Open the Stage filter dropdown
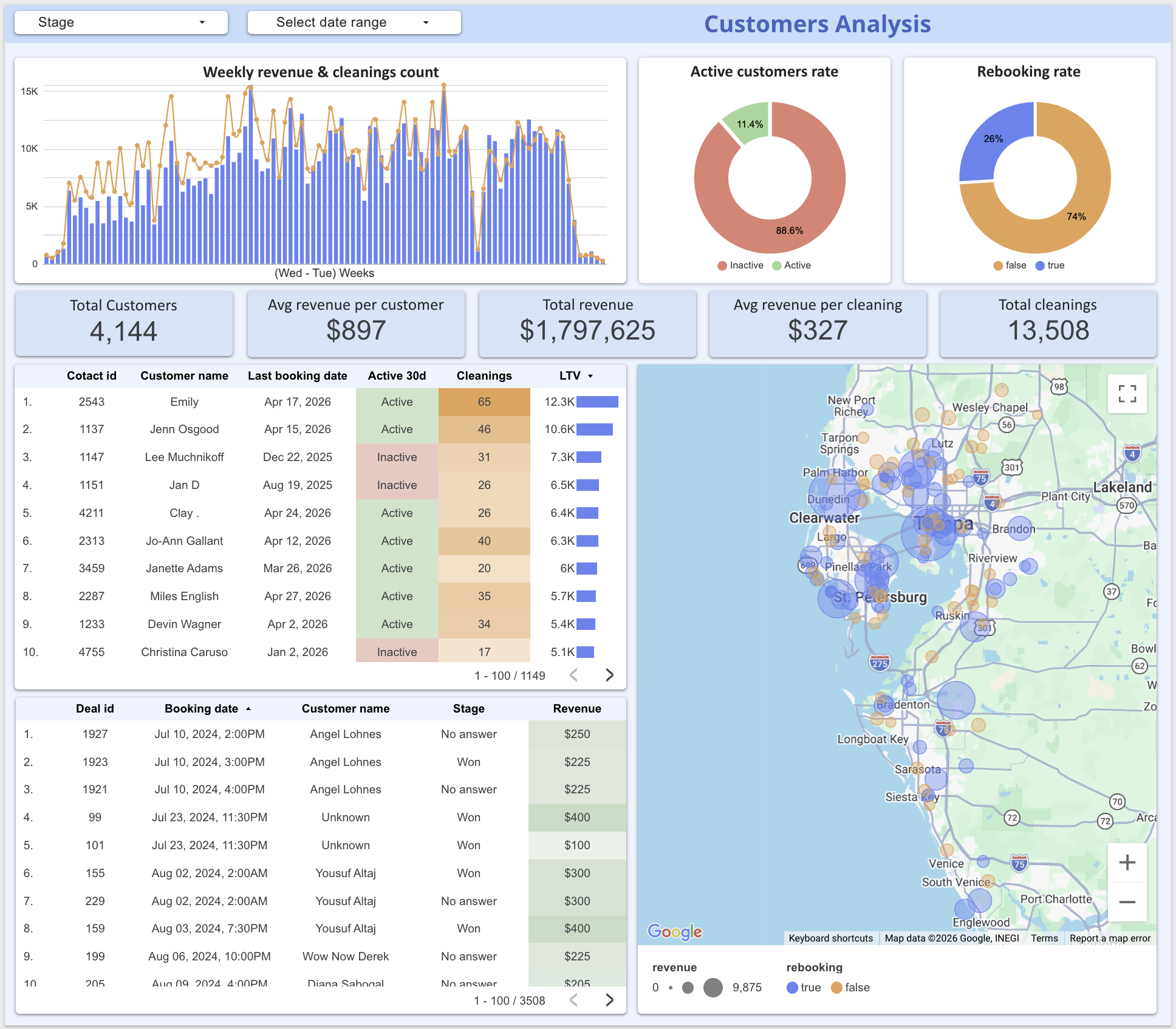 pyautogui.click(x=121, y=22)
